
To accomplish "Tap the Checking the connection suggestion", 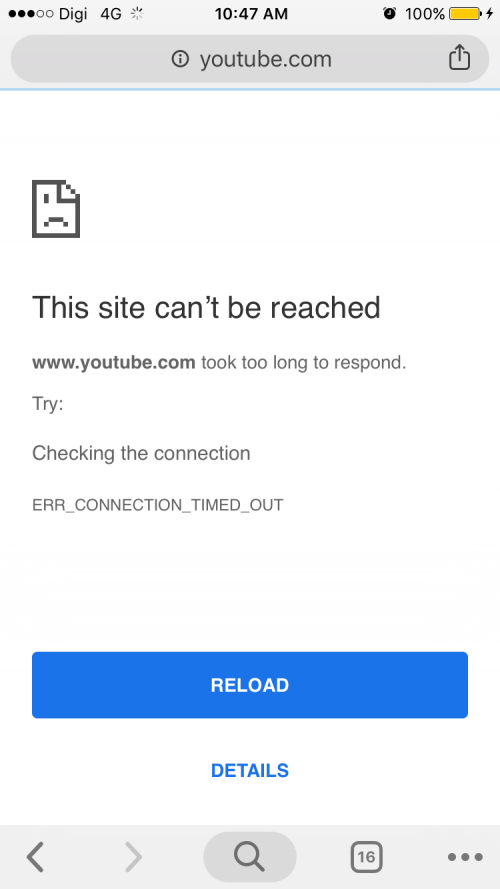I will tap(141, 454).
